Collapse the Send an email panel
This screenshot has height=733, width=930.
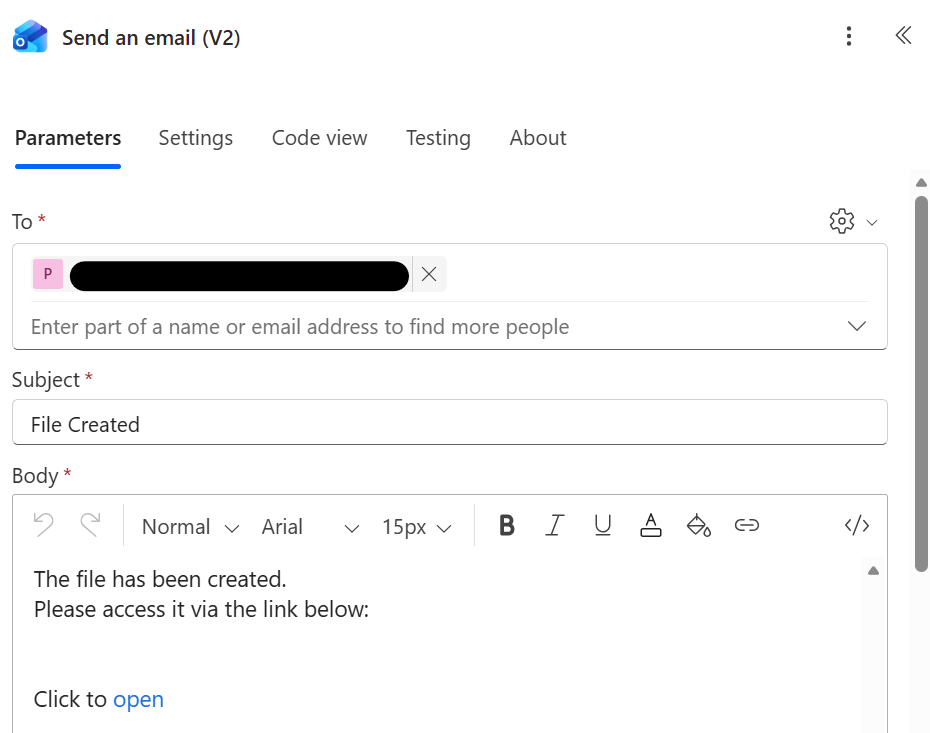(903, 36)
